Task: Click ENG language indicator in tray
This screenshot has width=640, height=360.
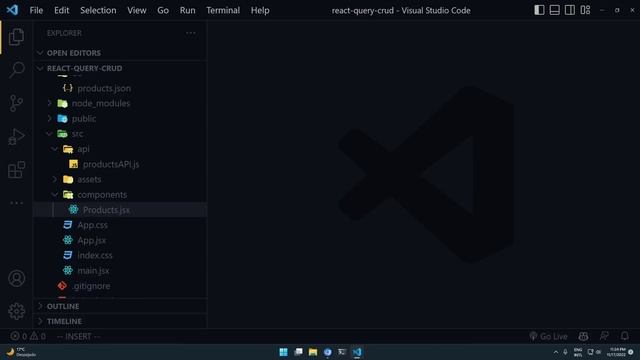Action: (x=578, y=352)
